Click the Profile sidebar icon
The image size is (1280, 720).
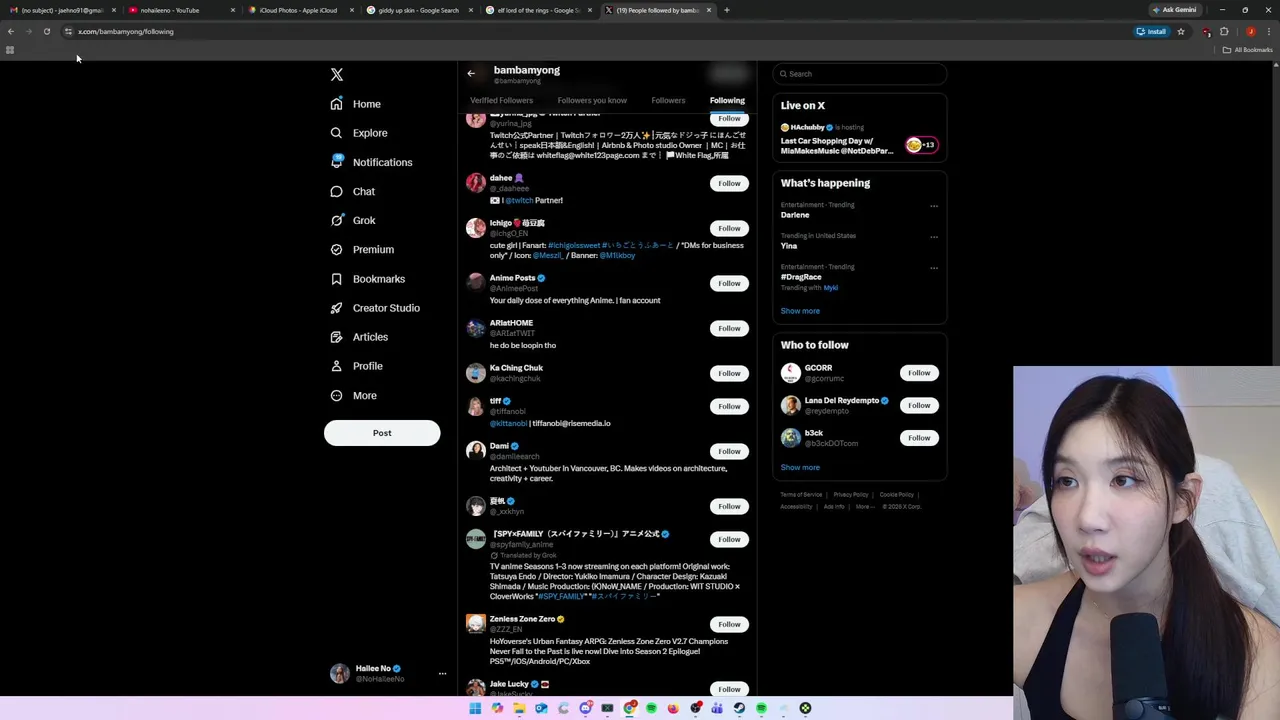click(x=337, y=366)
